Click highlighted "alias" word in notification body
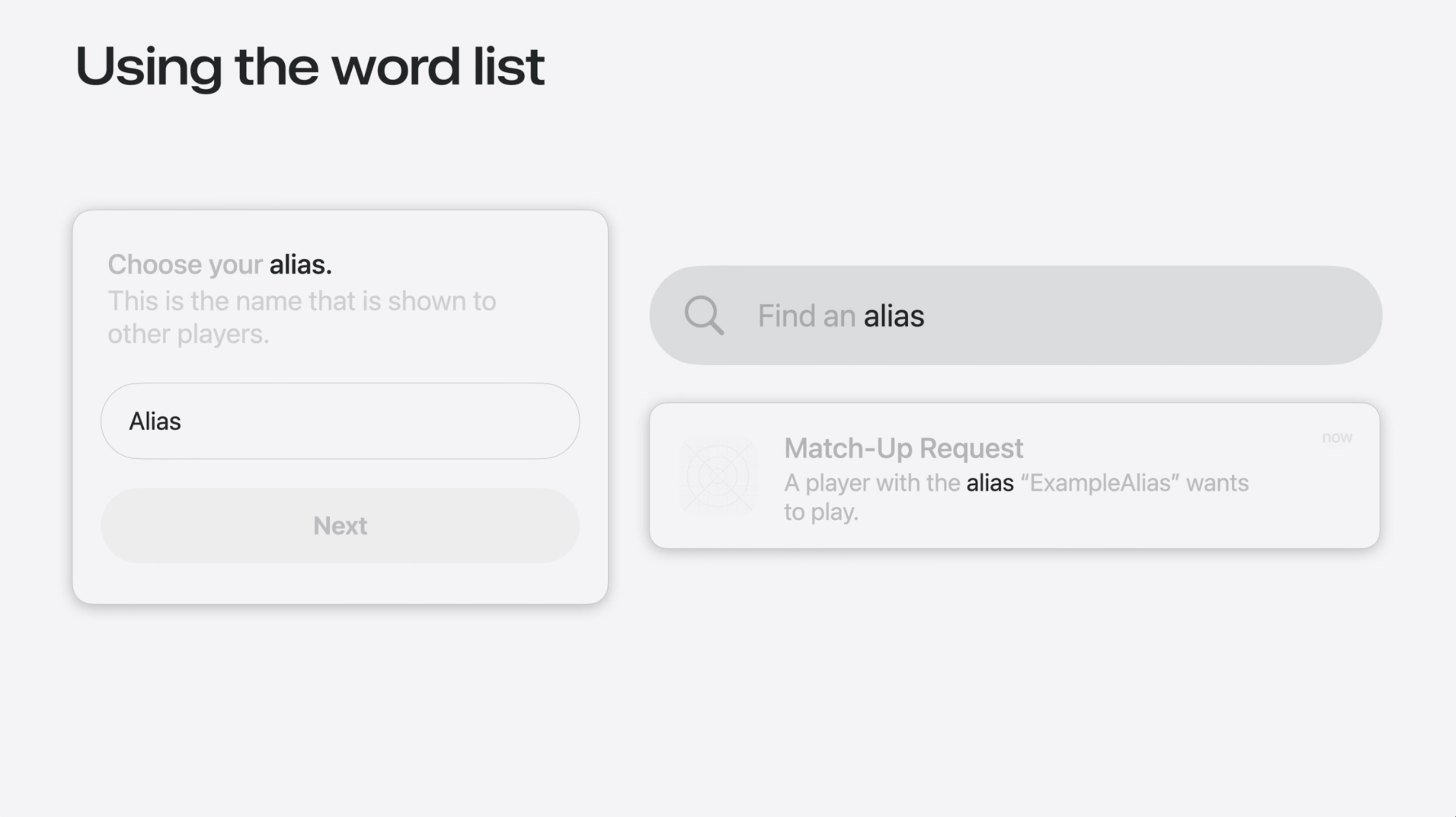 coord(990,483)
